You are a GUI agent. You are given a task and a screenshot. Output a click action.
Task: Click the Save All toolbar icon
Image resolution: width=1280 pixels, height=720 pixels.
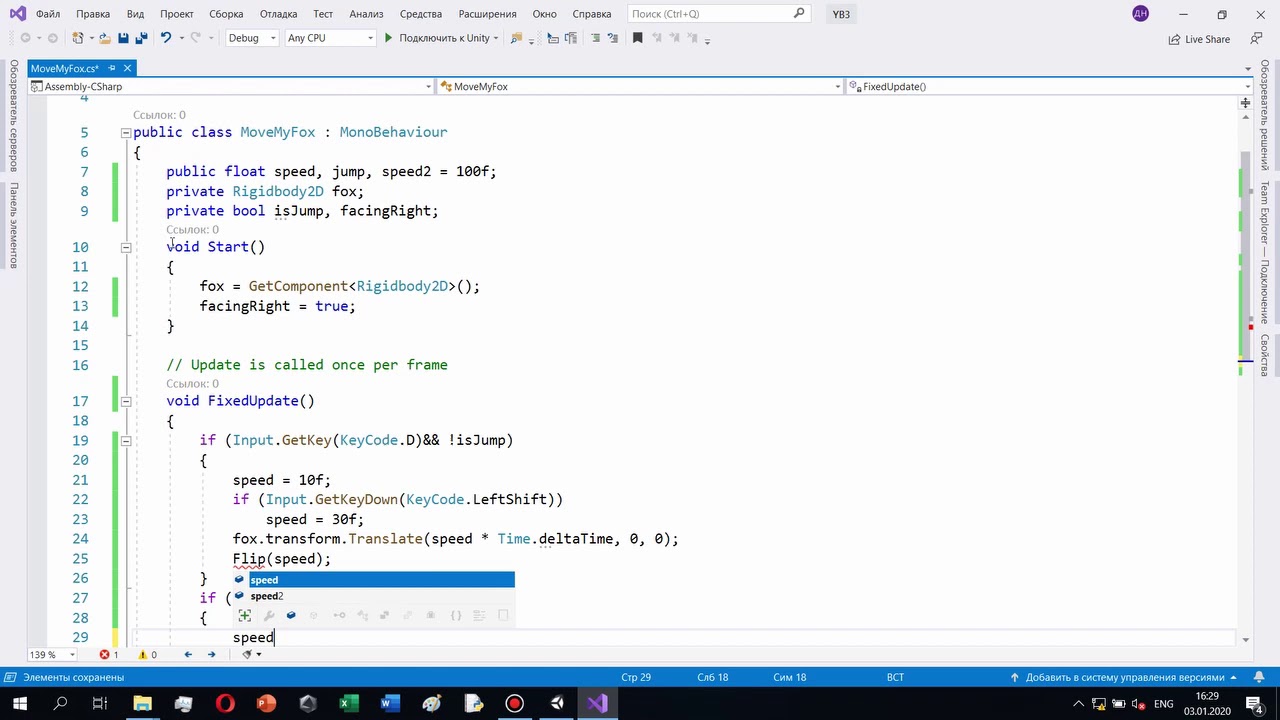141,38
